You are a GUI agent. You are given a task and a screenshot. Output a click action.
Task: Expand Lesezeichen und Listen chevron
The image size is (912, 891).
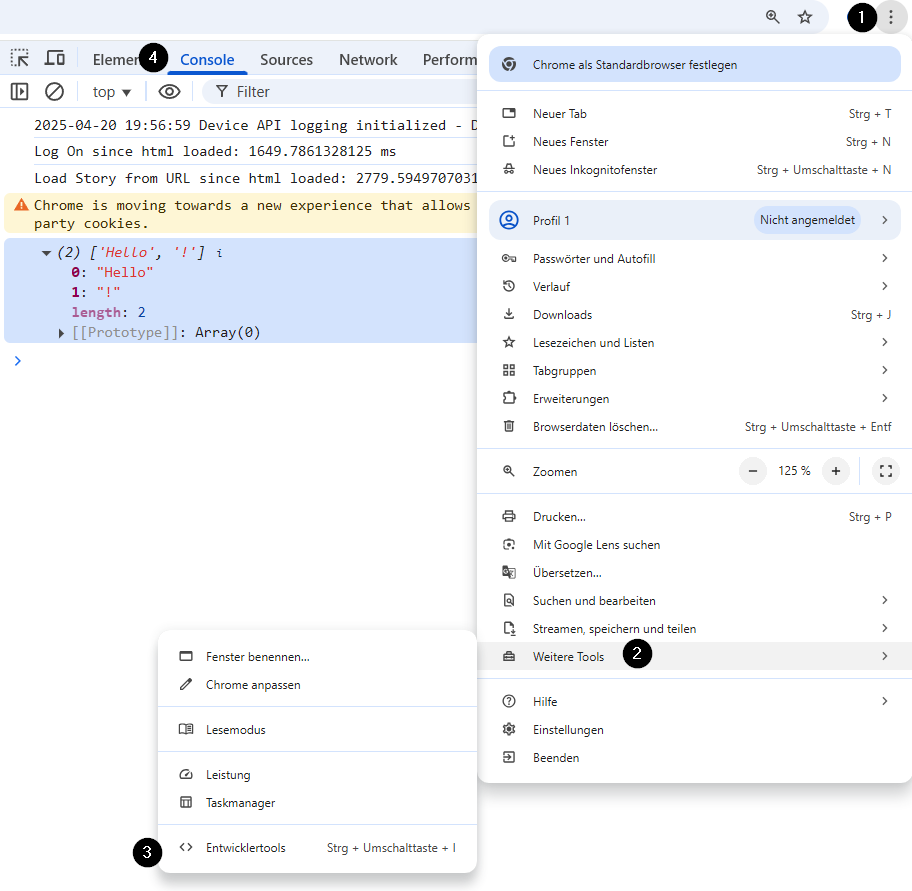coord(885,342)
